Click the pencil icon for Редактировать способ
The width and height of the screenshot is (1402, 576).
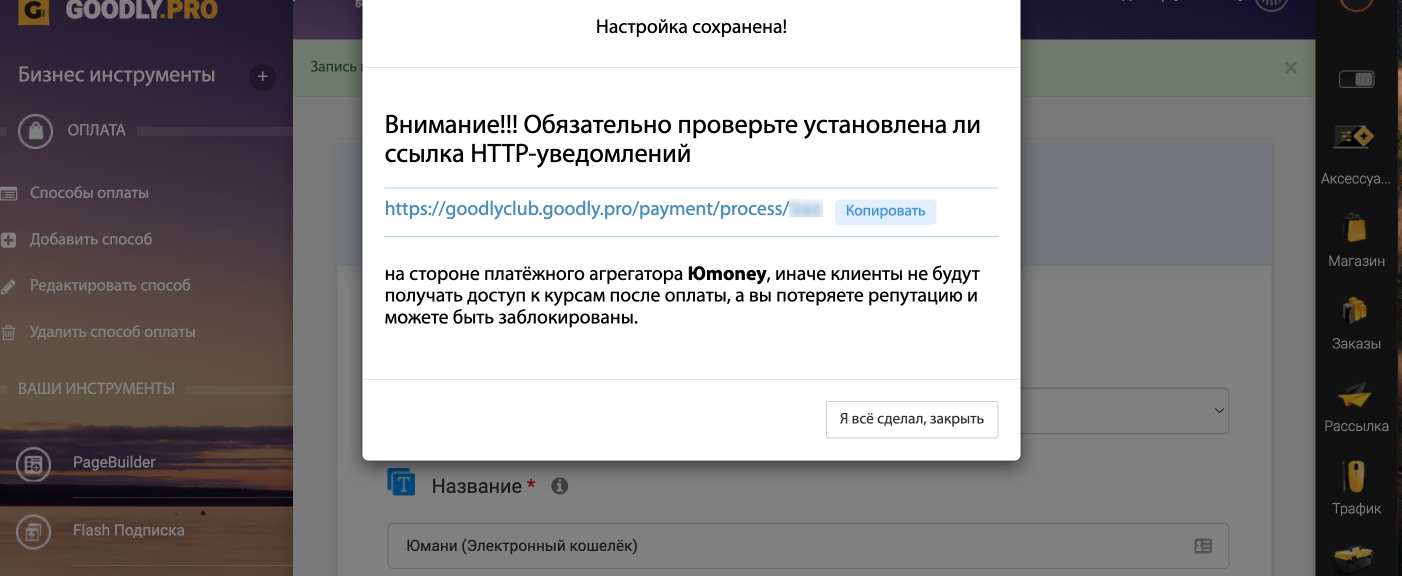tap(9, 285)
